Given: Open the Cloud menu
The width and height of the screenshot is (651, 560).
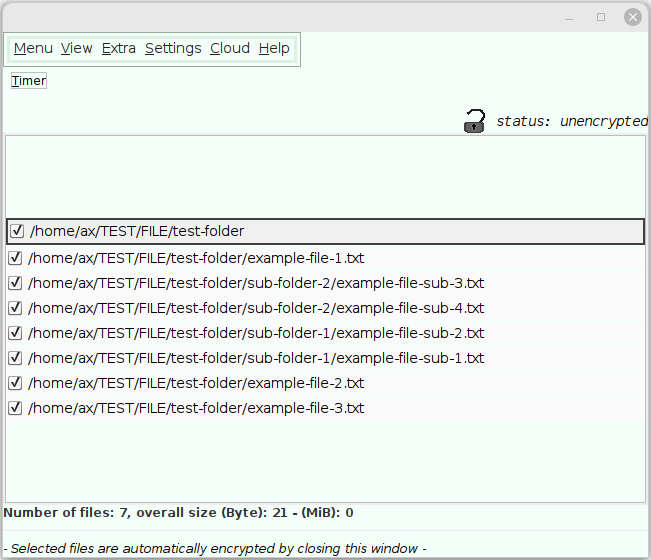Looking at the screenshot, I should pyautogui.click(x=230, y=48).
